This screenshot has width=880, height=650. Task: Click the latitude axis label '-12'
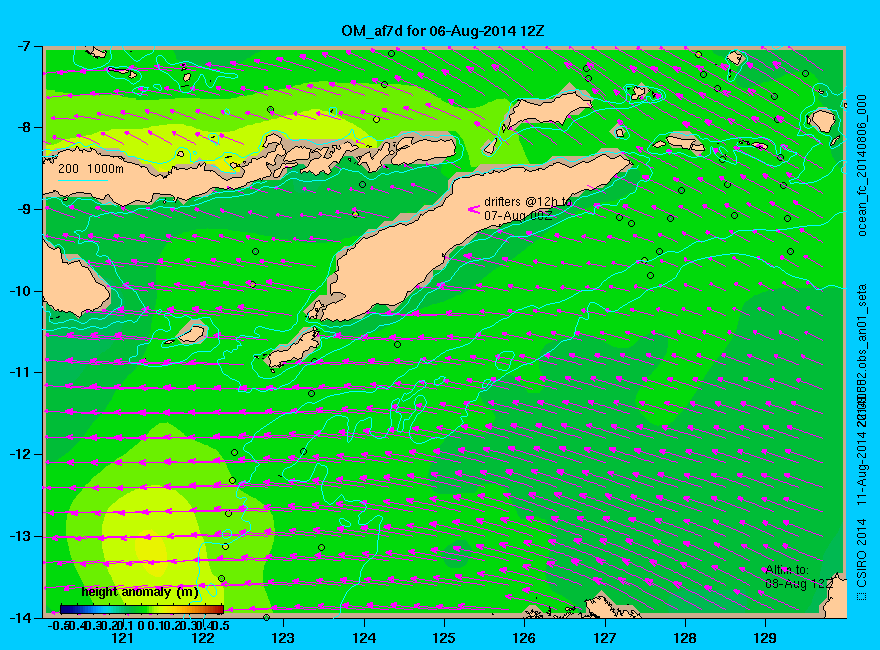20,454
